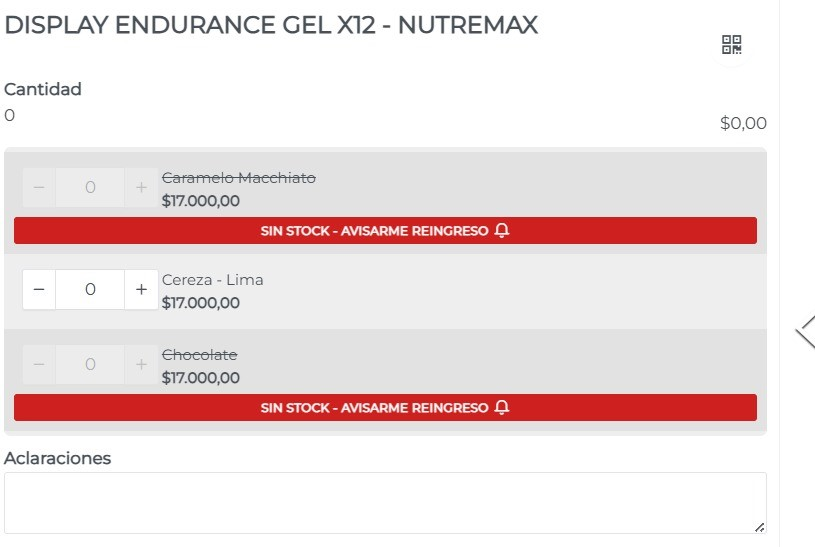
Task: Tap the bell icon under Caramelo Macchiato
Action: (502, 231)
